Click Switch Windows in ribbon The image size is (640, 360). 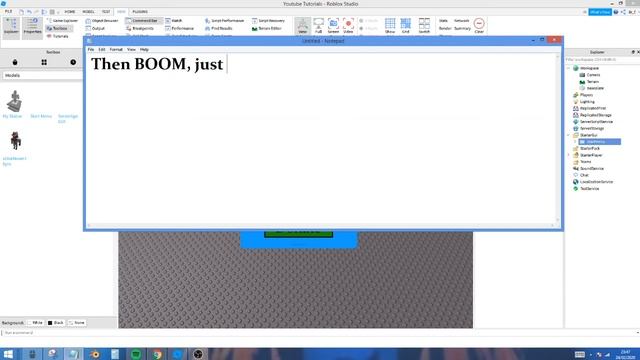pos(424,26)
